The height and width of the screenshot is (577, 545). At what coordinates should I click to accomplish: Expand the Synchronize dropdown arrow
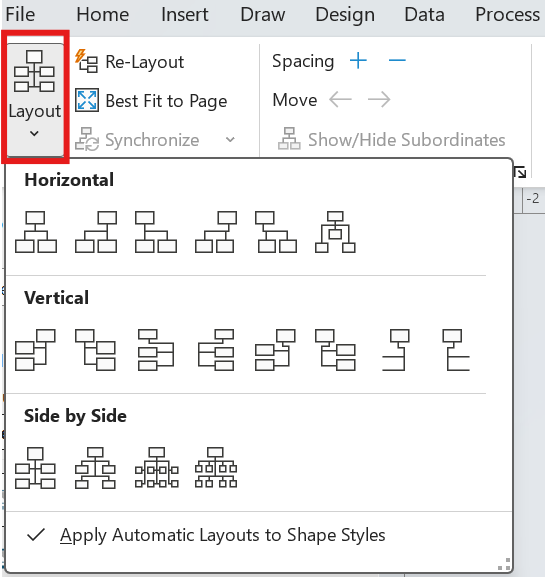(x=230, y=139)
